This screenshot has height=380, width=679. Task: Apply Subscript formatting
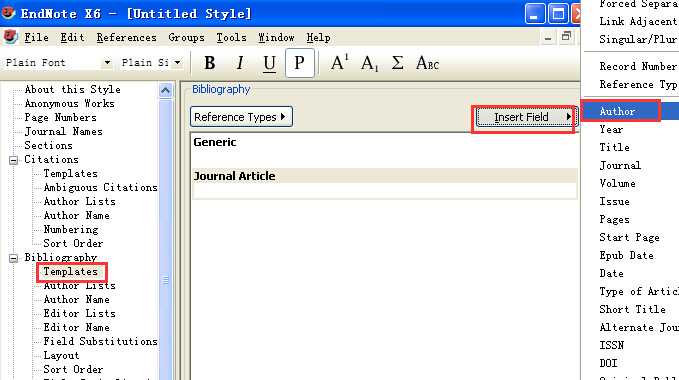click(369, 63)
